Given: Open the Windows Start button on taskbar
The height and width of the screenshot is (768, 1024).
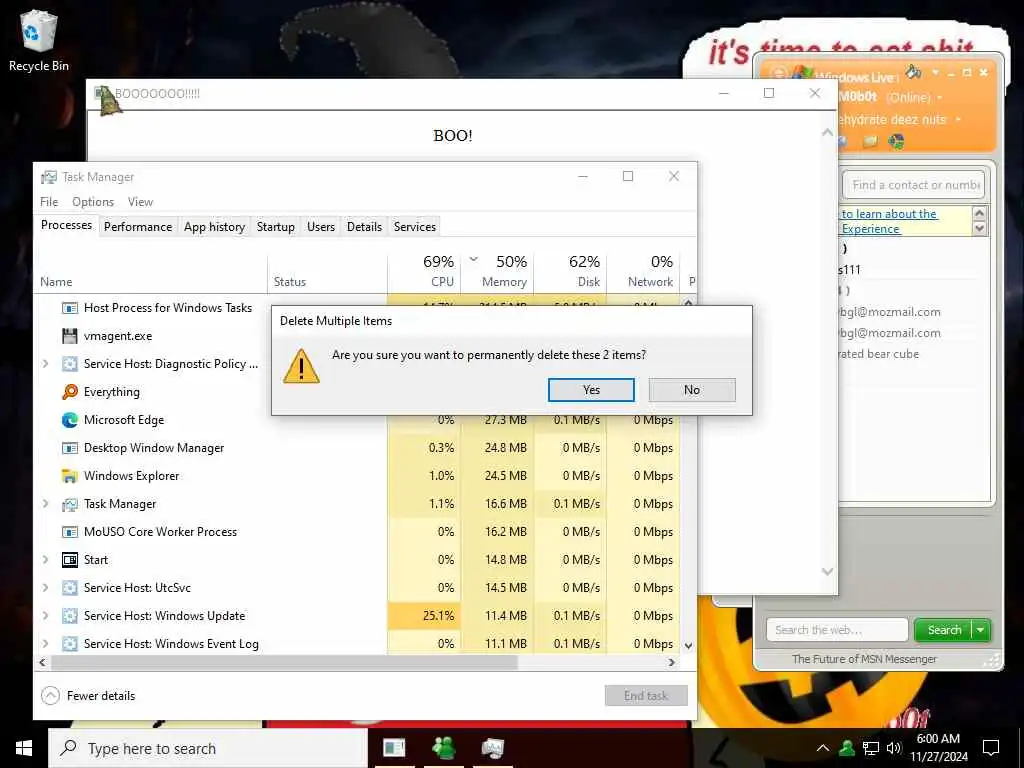Looking at the screenshot, I should tap(24, 748).
